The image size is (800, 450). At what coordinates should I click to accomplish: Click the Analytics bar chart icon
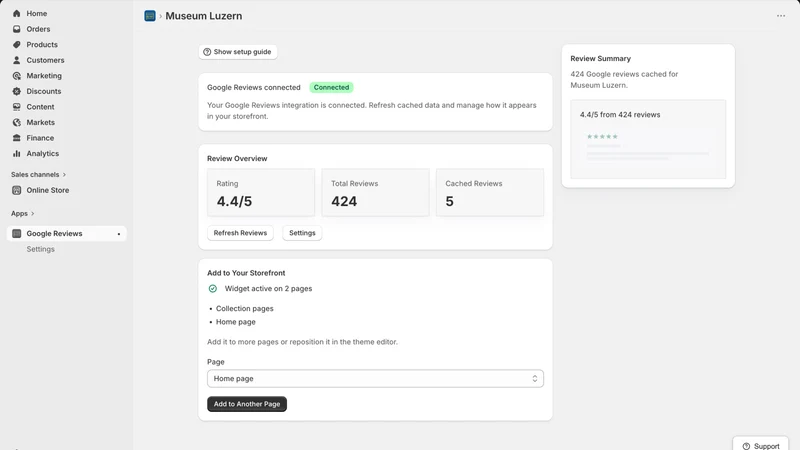point(16,154)
